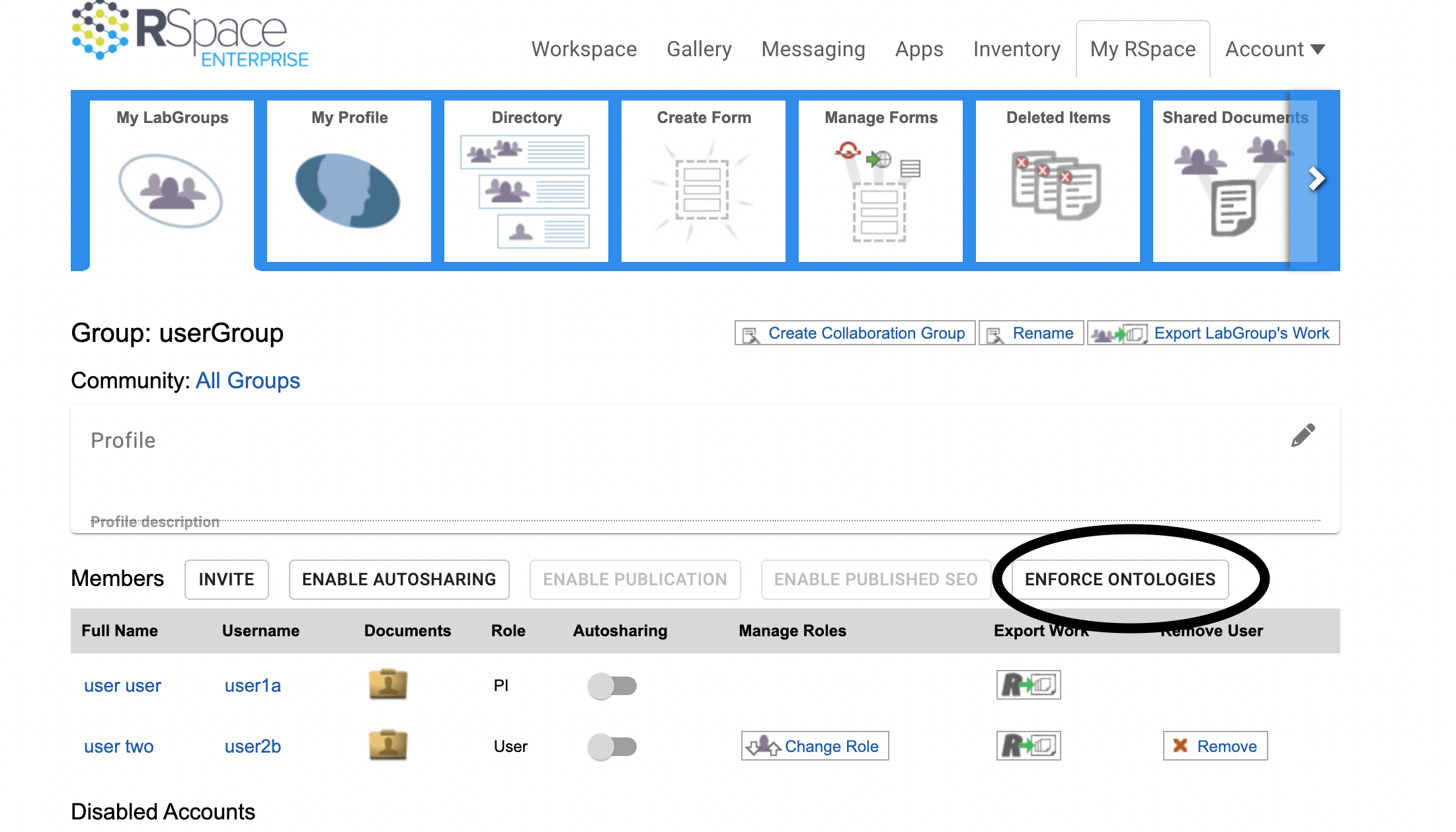The width and height of the screenshot is (1456, 832).
Task: Click the Full Name column header
Action: [120, 631]
